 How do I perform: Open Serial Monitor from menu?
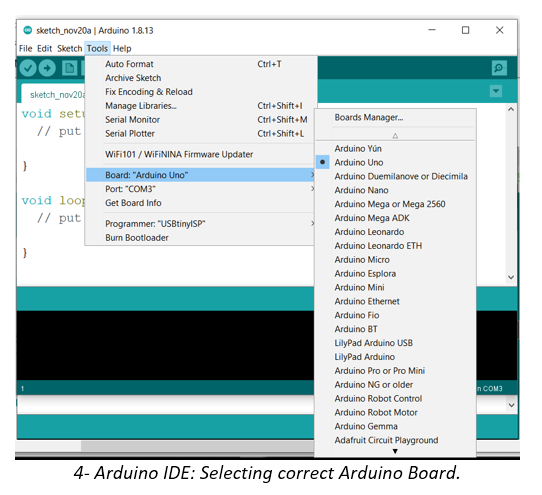(200, 120)
